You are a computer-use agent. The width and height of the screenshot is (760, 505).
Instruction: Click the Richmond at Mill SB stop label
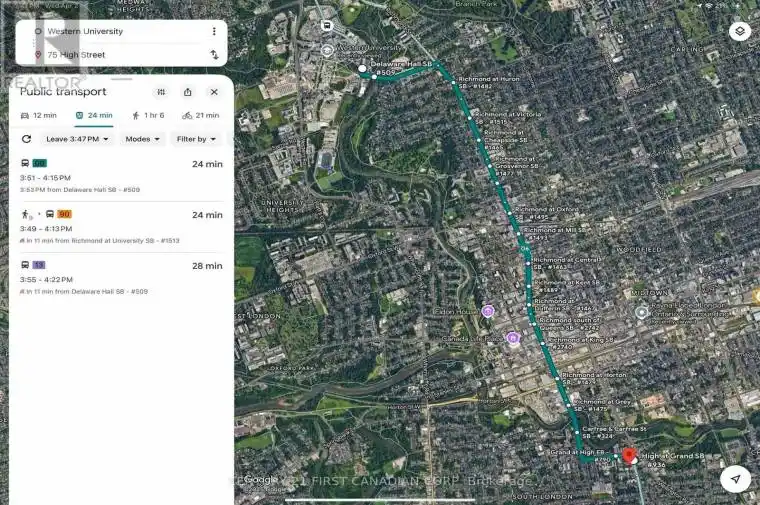[556, 234]
